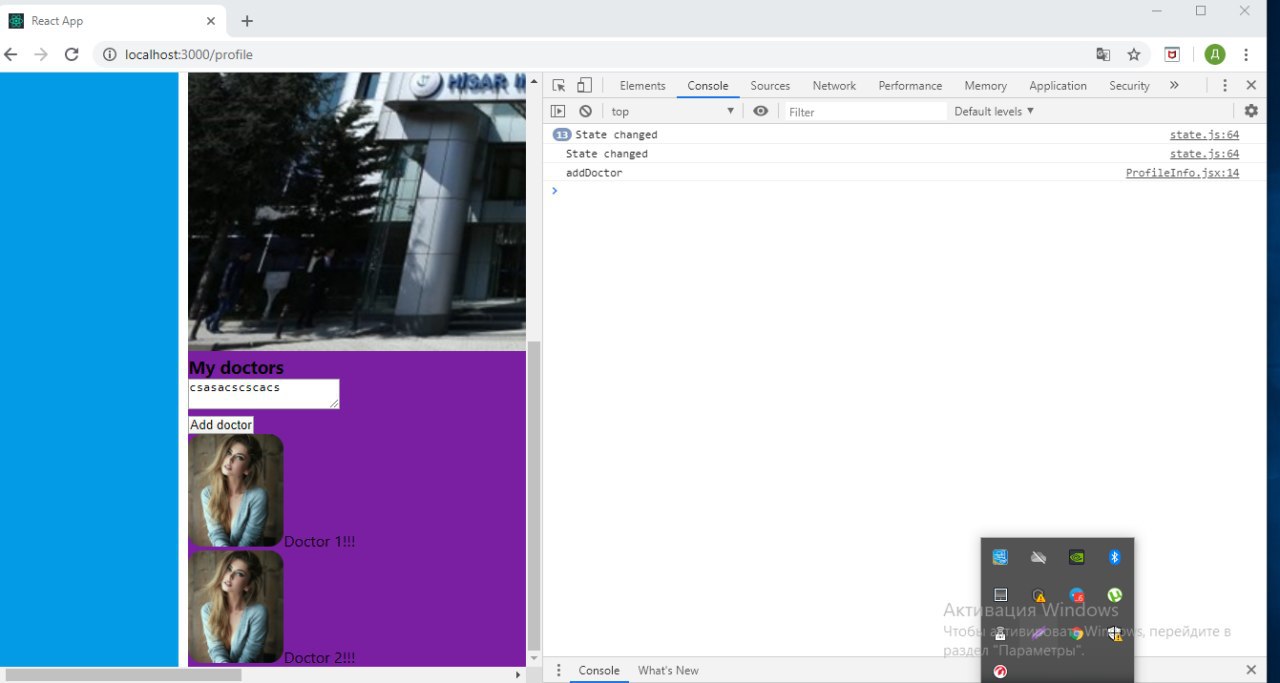Viewport: 1280px width, 683px height.
Task: Click the console Filter input field
Action: point(865,112)
